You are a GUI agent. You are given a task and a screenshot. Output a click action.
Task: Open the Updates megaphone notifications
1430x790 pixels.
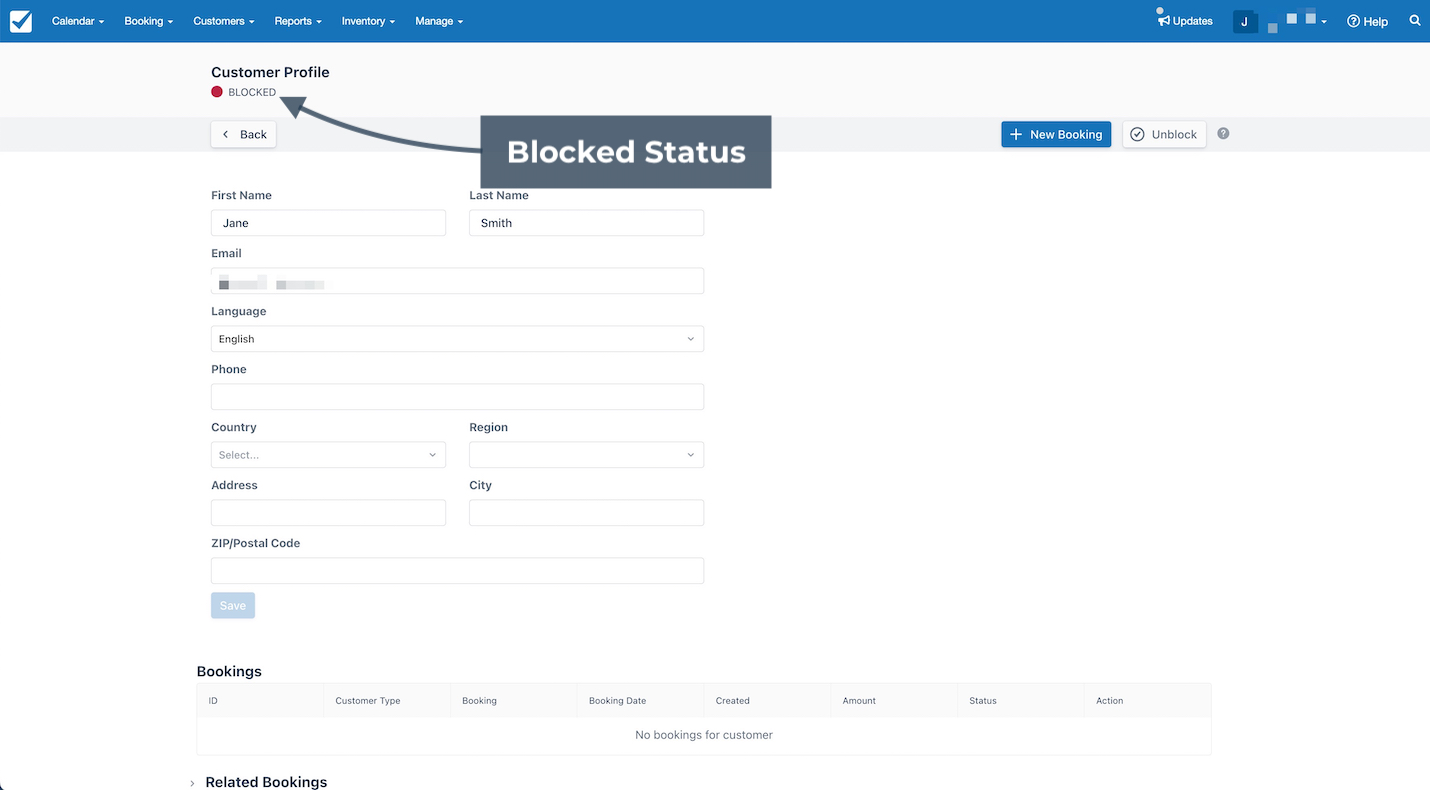point(1185,20)
